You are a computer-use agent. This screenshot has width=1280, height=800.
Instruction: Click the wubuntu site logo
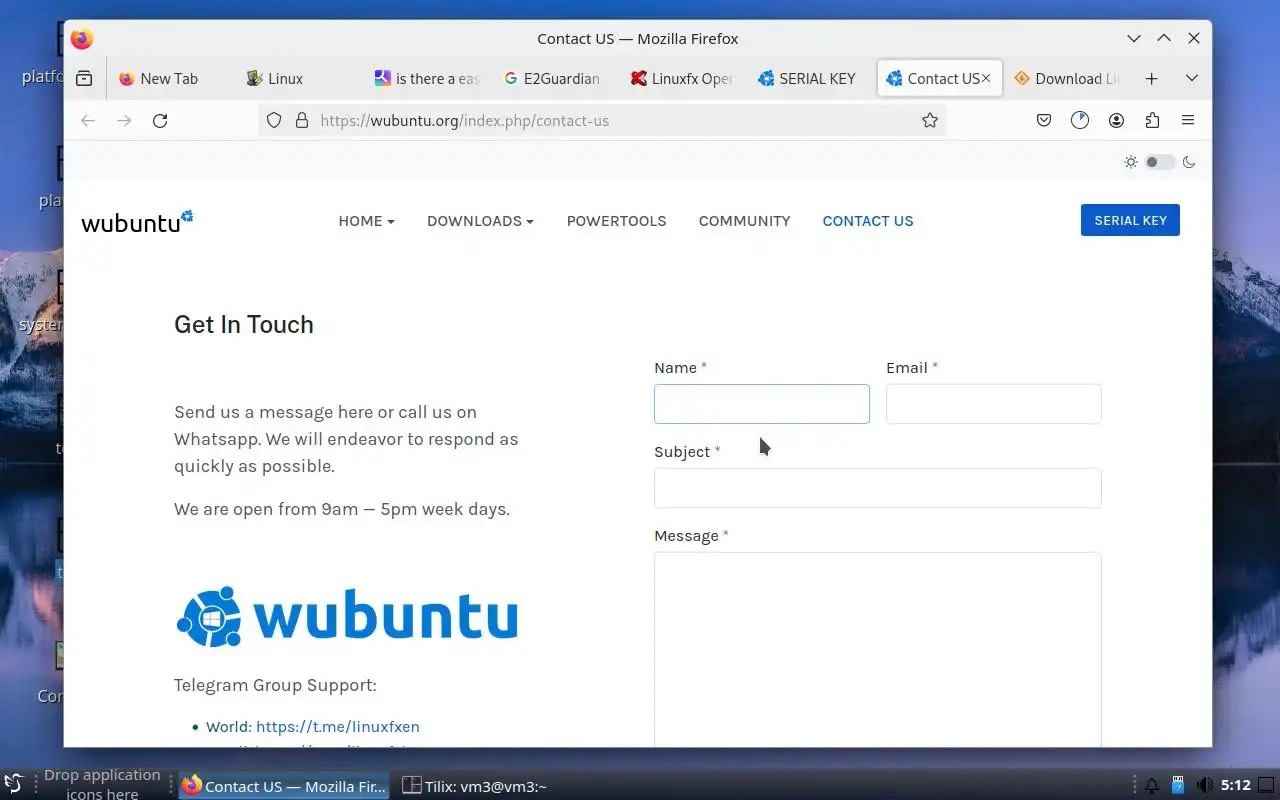click(137, 221)
